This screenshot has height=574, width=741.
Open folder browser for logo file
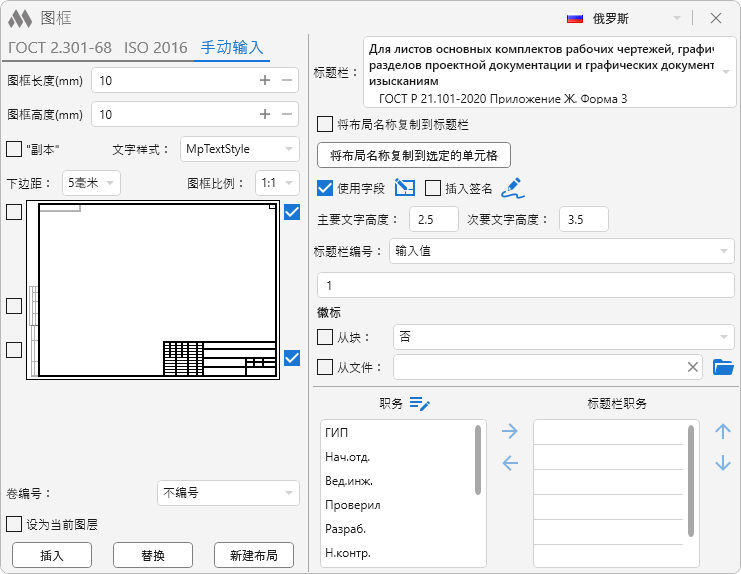[x=723, y=367]
